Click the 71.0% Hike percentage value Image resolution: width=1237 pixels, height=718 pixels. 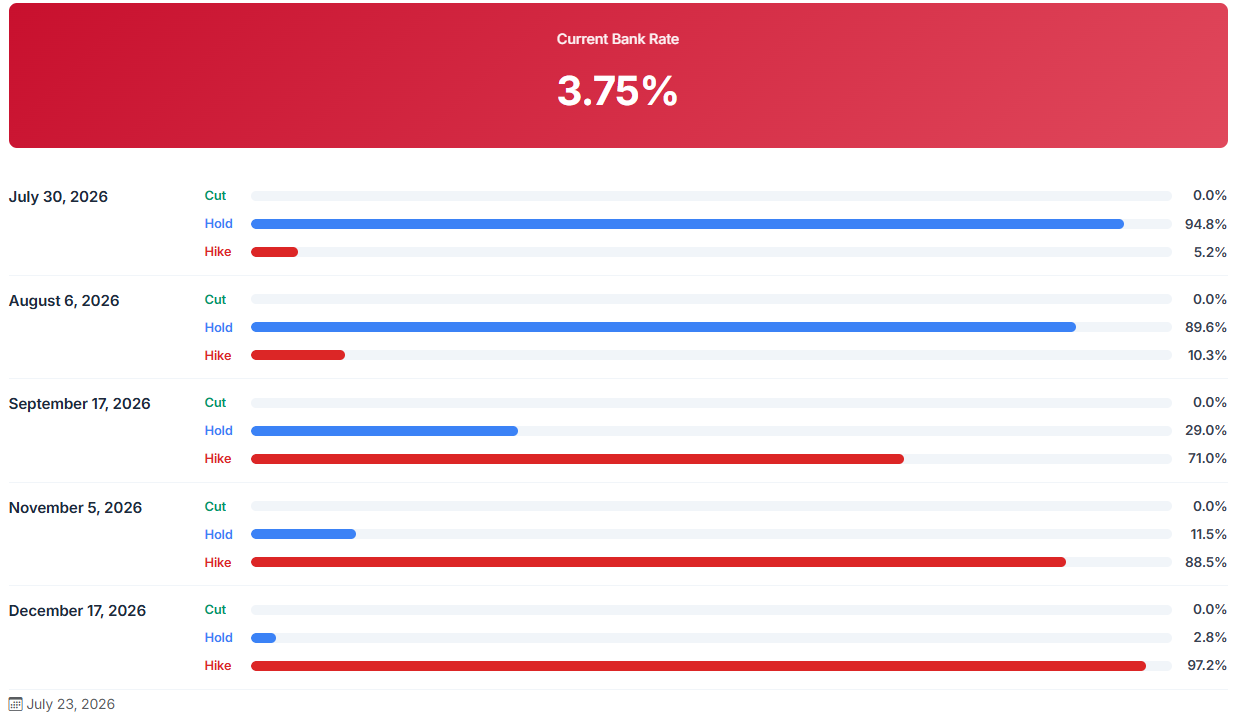[x=1207, y=459]
